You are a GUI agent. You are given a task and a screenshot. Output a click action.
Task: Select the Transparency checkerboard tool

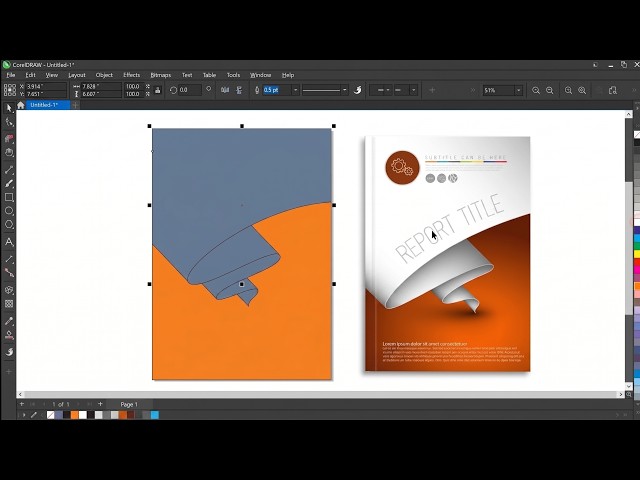coord(9,304)
